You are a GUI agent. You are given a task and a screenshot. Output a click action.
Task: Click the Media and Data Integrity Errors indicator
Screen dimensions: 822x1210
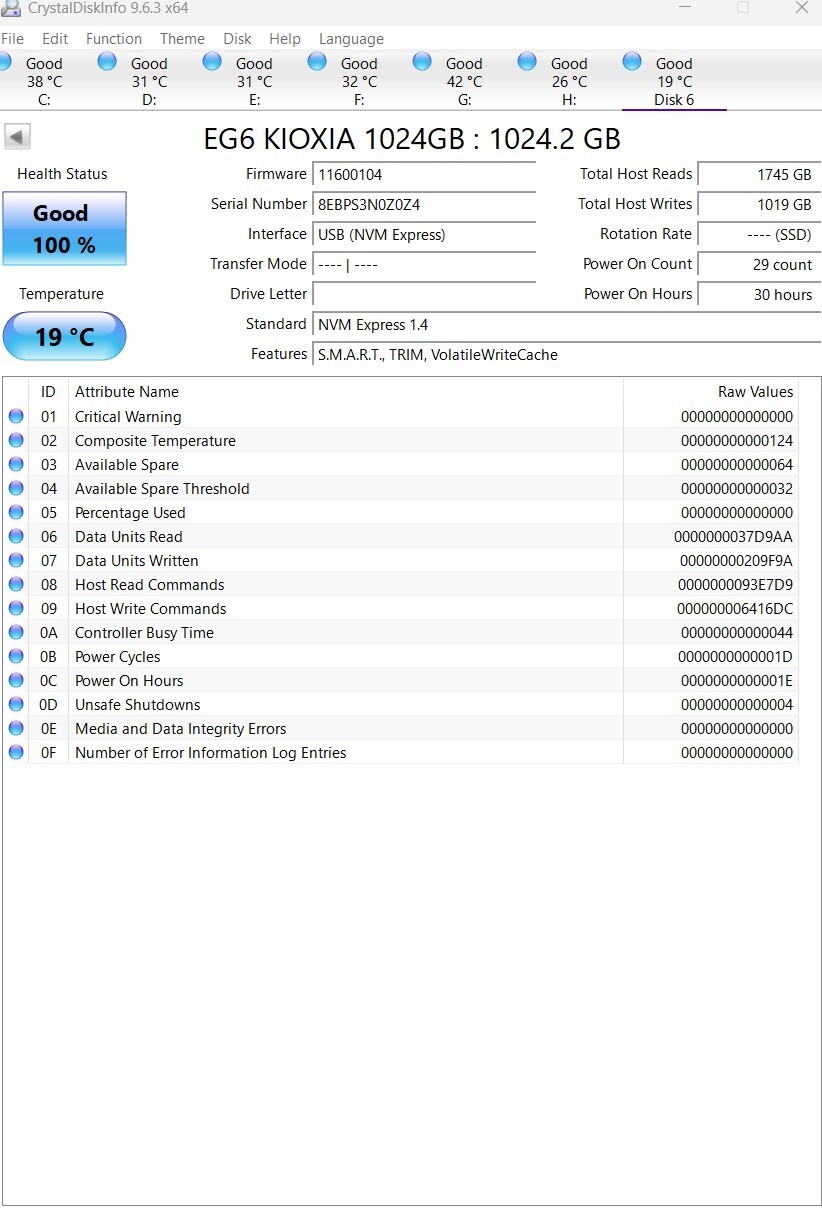16,728
